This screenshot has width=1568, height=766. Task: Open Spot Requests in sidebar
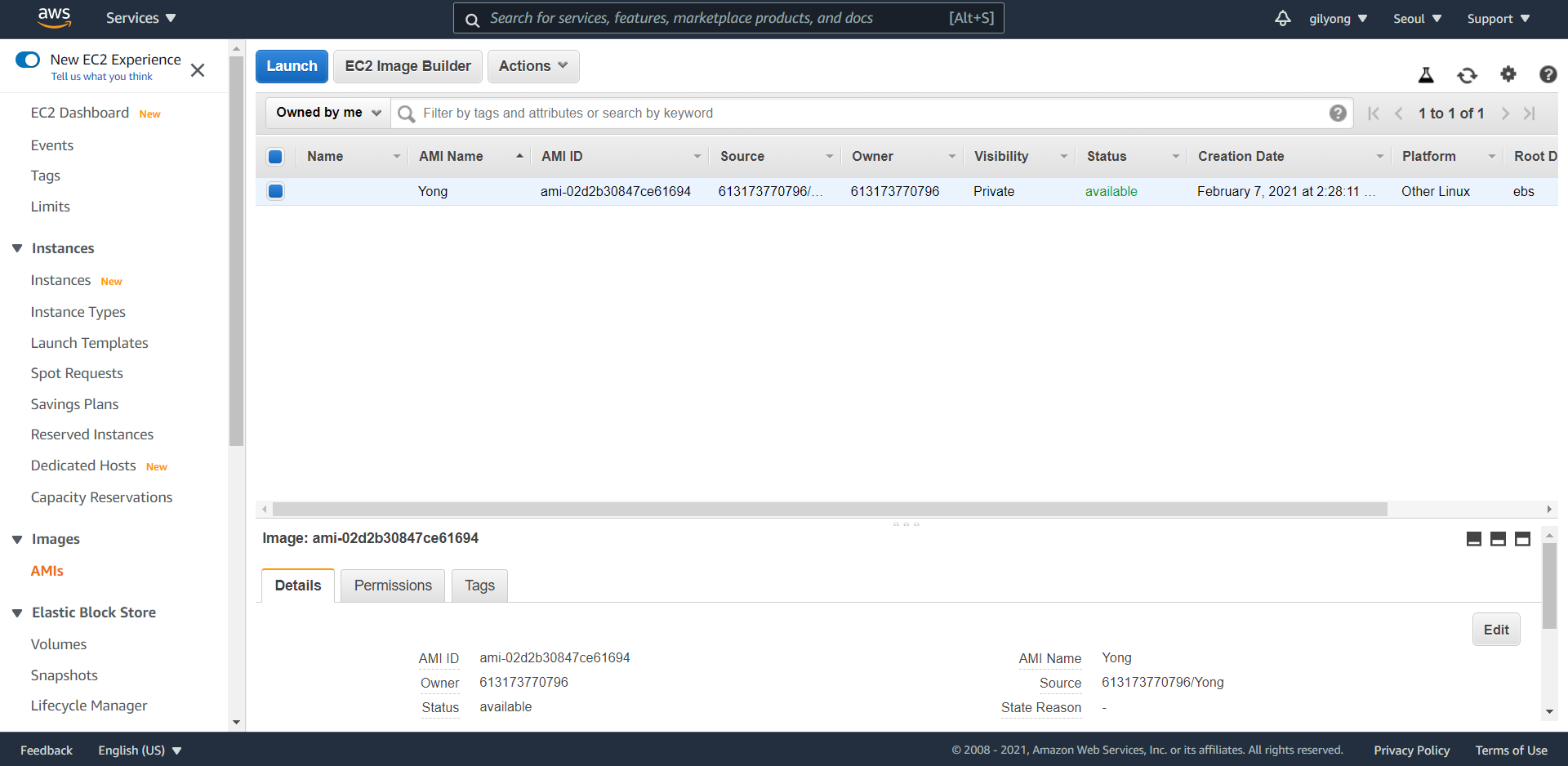pyautogui.click(x=77, y=373)
